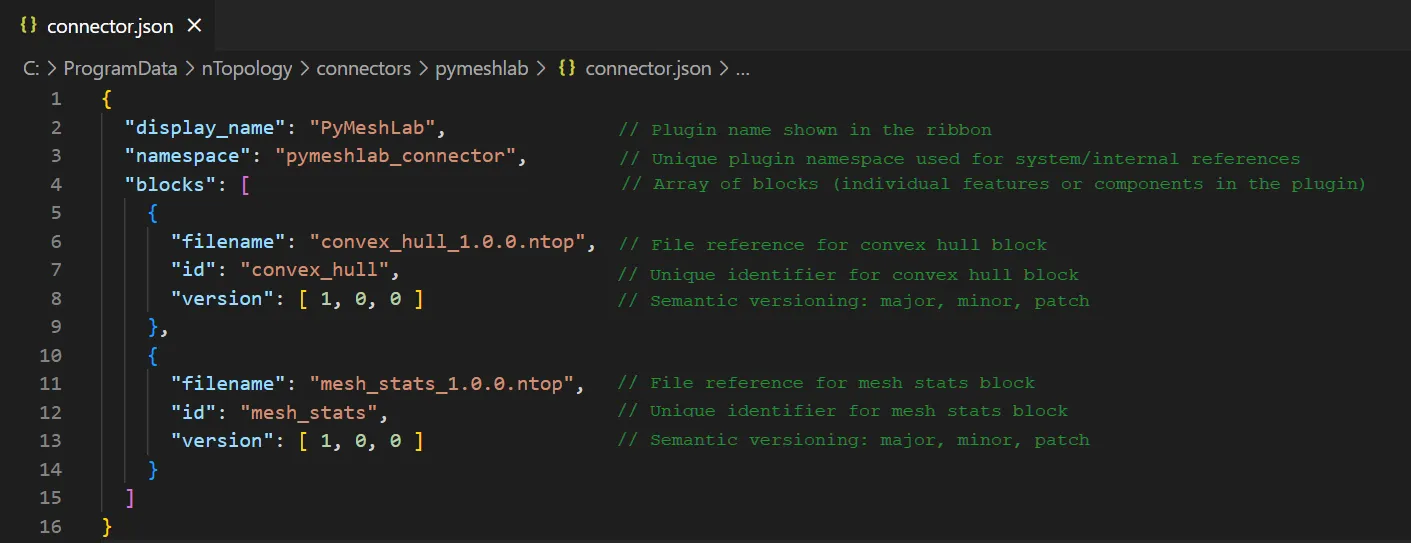Click comment "Unique identifier for convex hull block"
Viewport: 1411px width, 543px height.
coord(849,275)
